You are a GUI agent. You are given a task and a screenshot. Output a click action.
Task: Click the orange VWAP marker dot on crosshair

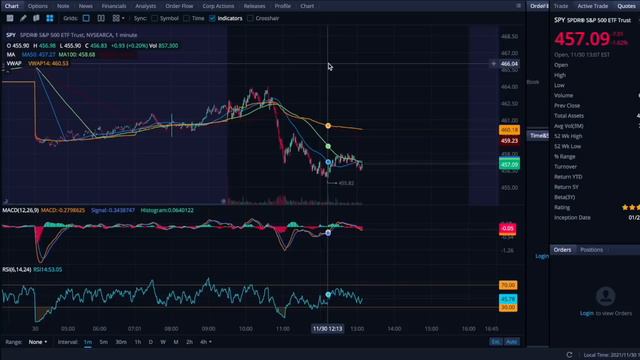(x=328, y=126)
